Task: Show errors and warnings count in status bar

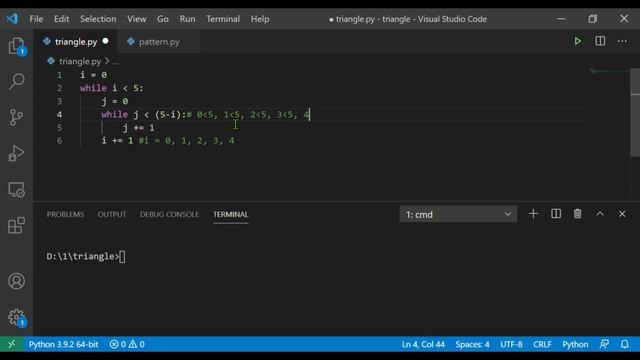Action: pos(127,344)
